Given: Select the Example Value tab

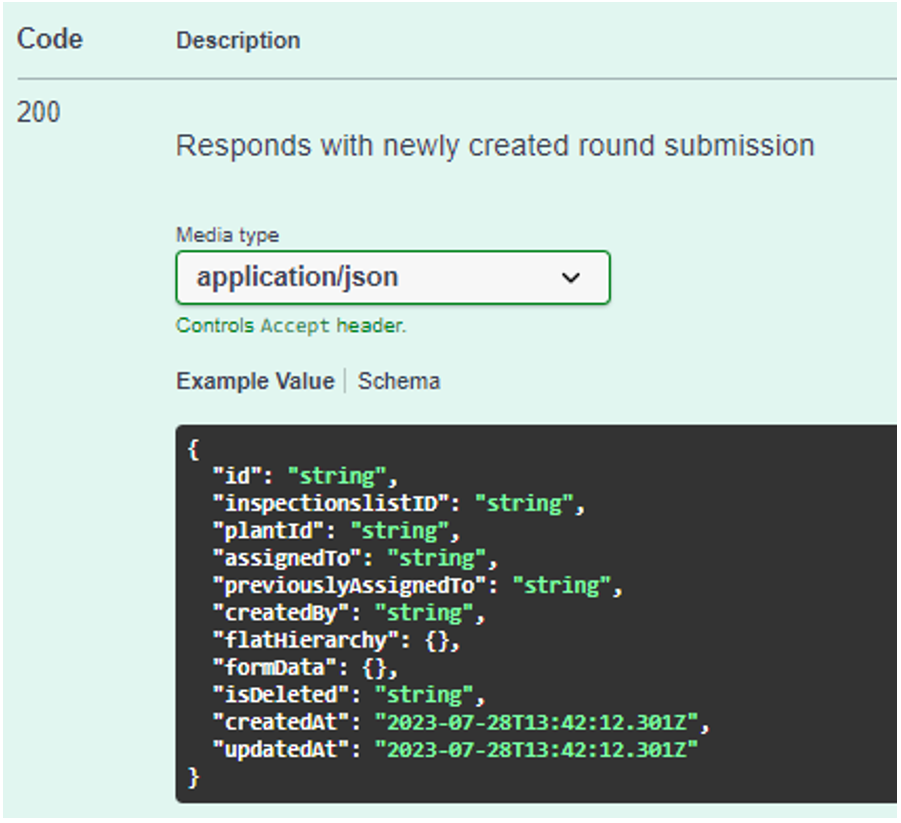Looking at the screenshot, I should click(255, 381).
